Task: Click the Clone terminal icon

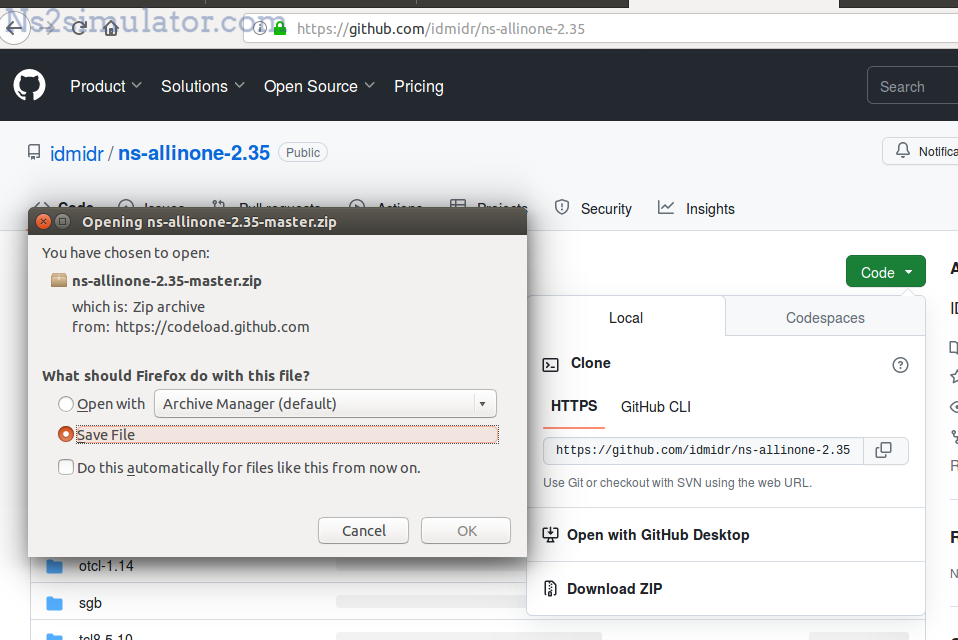Action: [x=550, y=365]
